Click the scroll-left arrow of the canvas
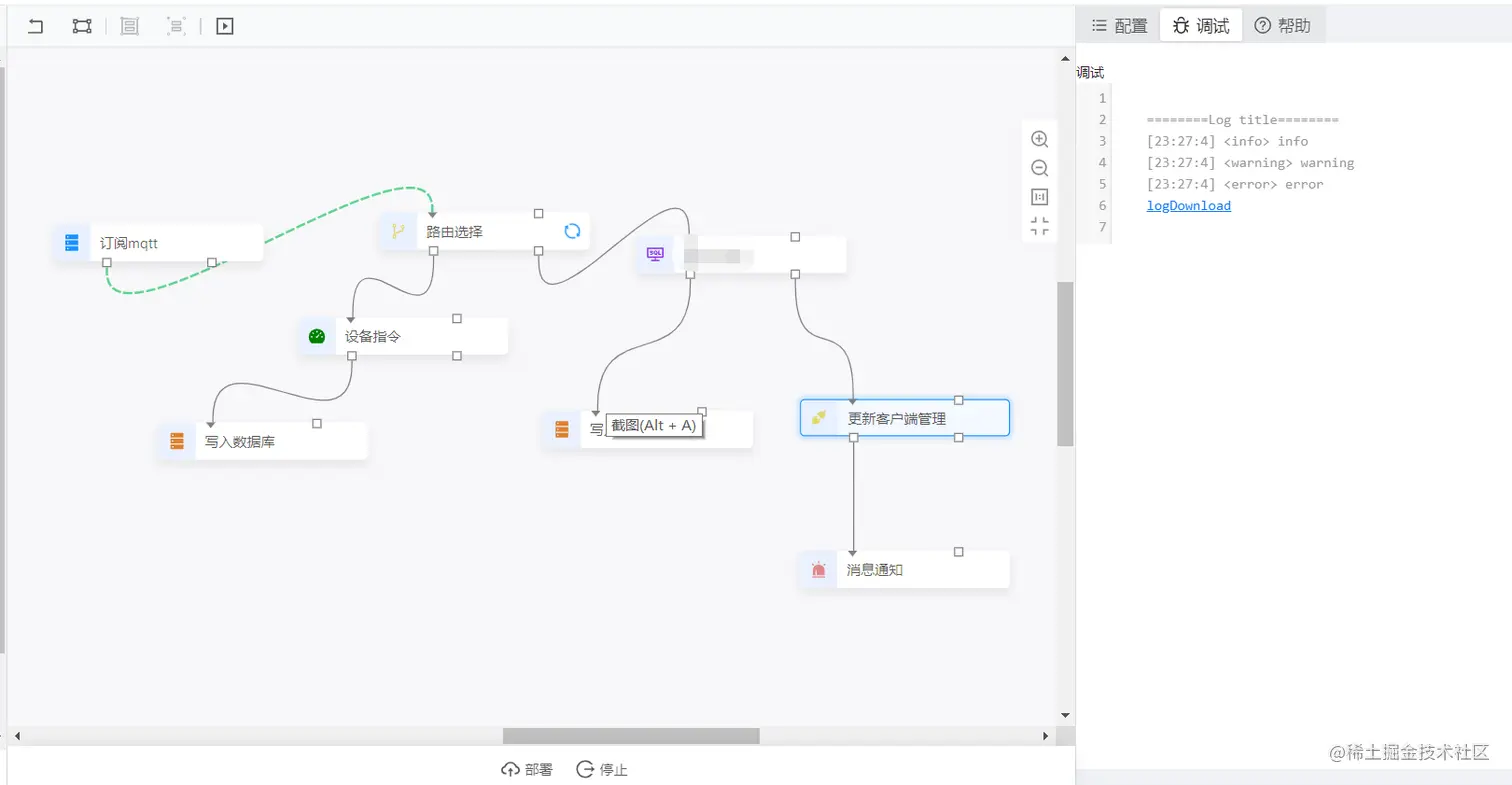 pyautogui.click(x=17, y=736)
